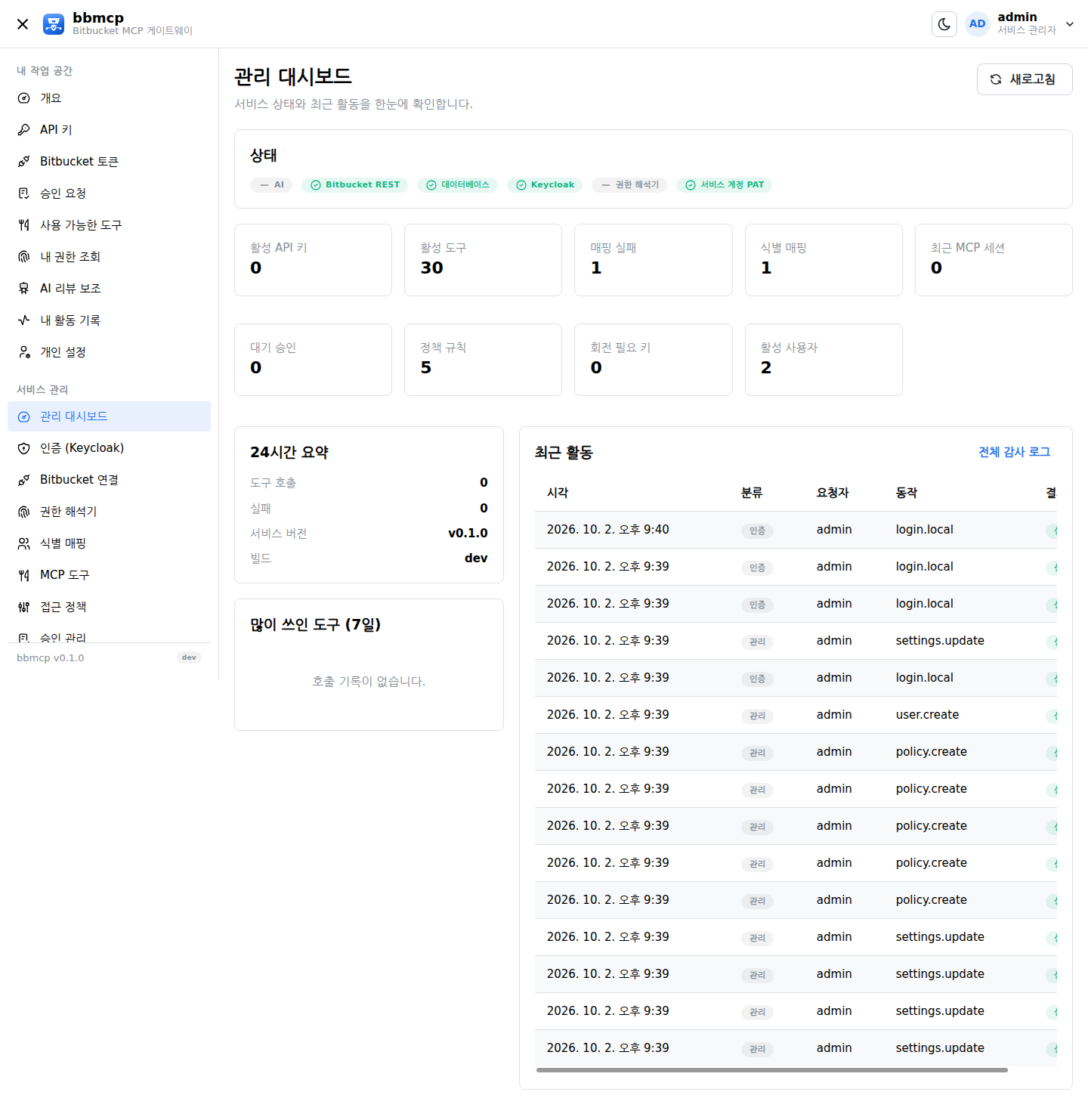The height and width of the screenshot is (1120, 1088).
Task: Click the user-gear icon beside 개인 설정
Action: [x=24, y=352]
